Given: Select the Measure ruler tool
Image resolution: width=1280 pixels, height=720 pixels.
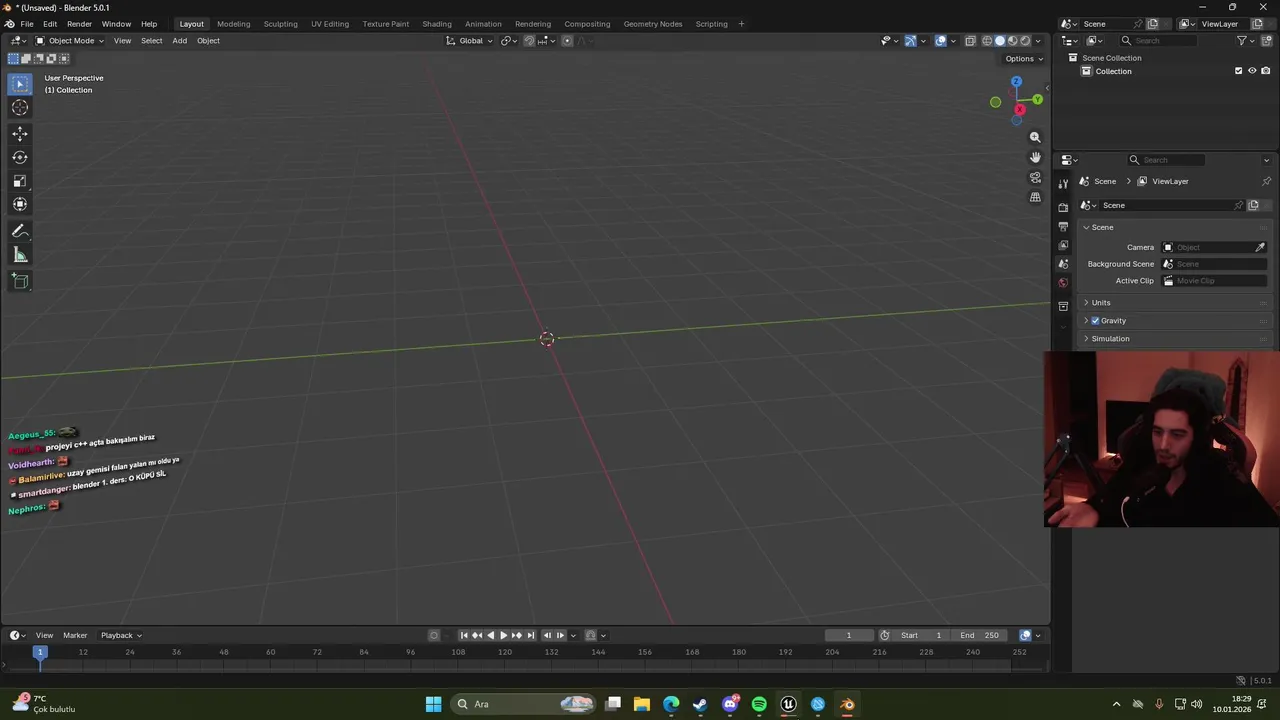Looking at the screenshot, I should pos(20,255).
